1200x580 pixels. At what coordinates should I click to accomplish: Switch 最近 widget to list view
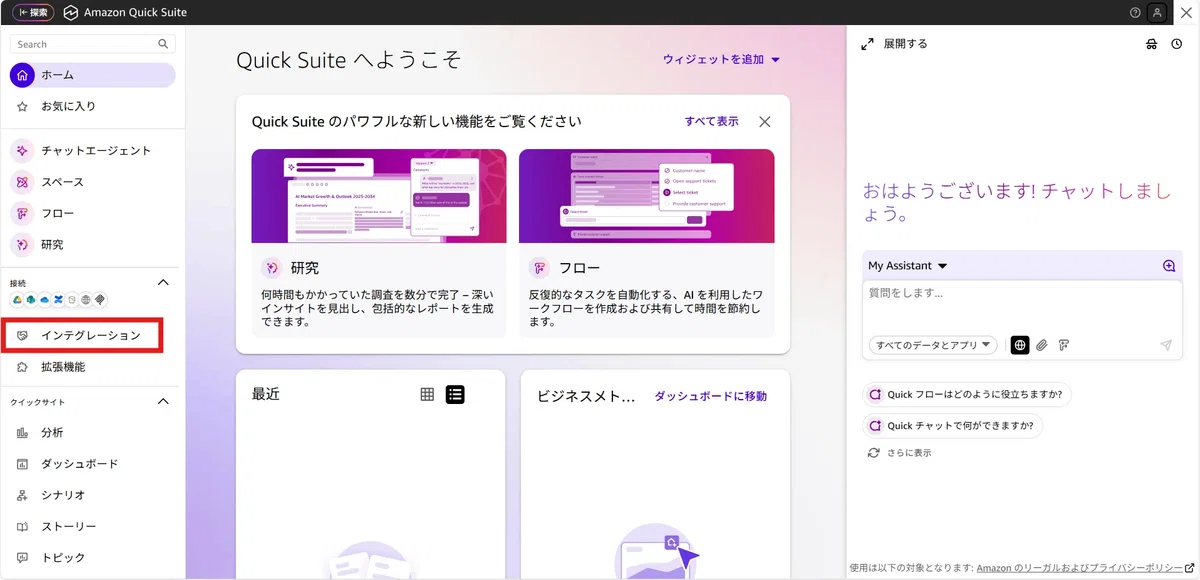click(455, 394)
